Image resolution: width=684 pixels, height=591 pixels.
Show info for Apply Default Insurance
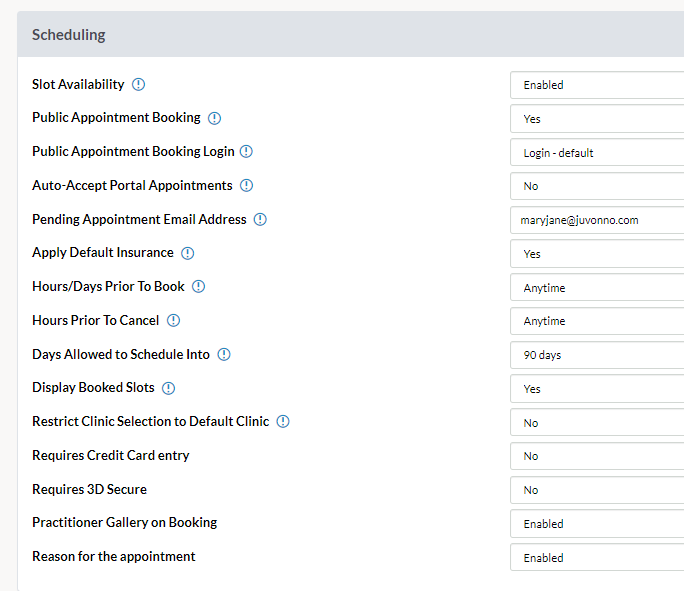(x=188, y=253)
